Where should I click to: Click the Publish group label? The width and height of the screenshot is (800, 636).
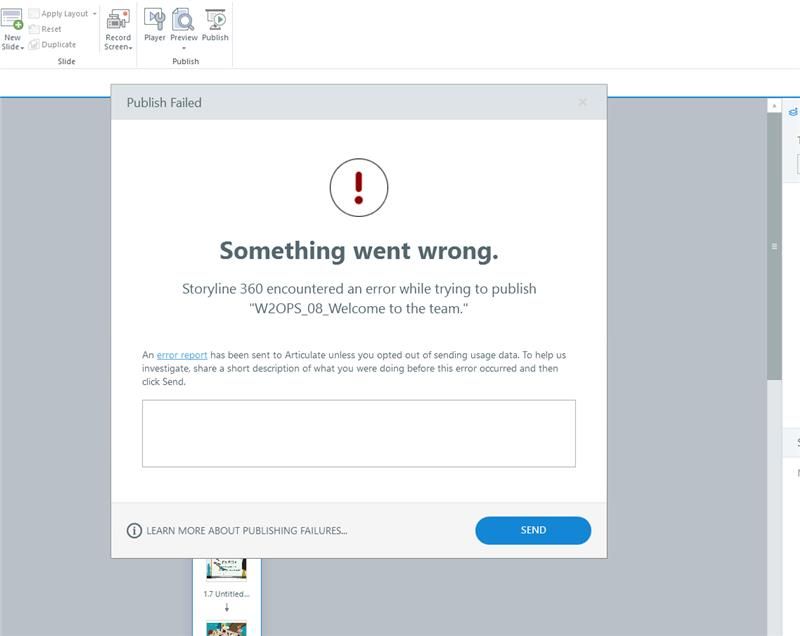[186, 61]
